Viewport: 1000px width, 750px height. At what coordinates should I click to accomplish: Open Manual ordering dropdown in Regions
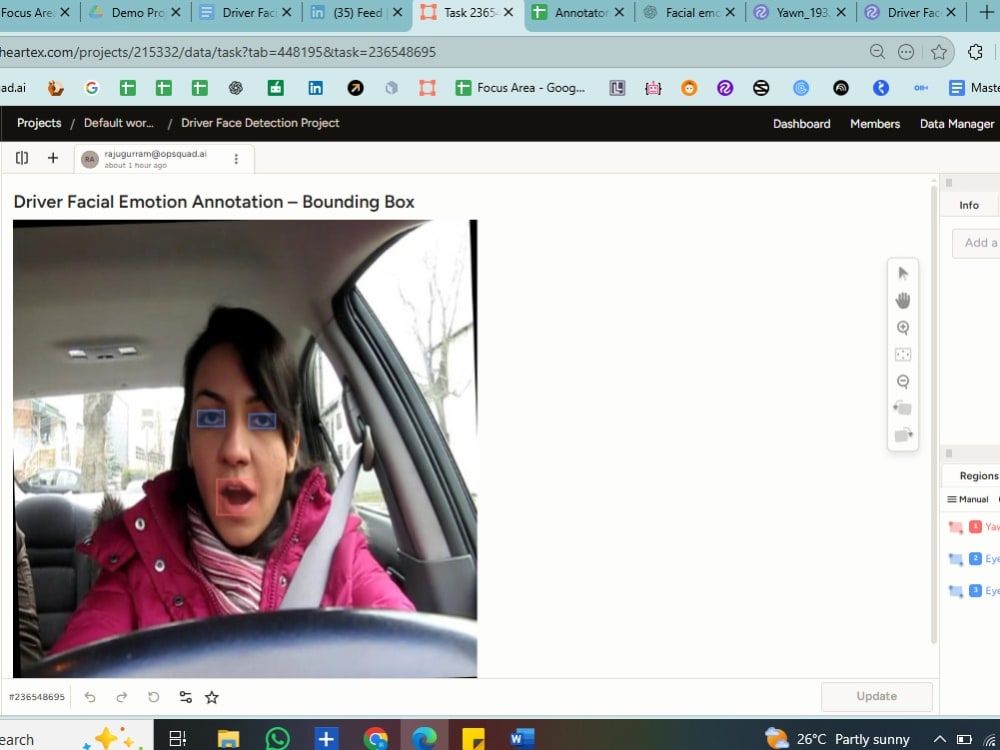point(968,499)
